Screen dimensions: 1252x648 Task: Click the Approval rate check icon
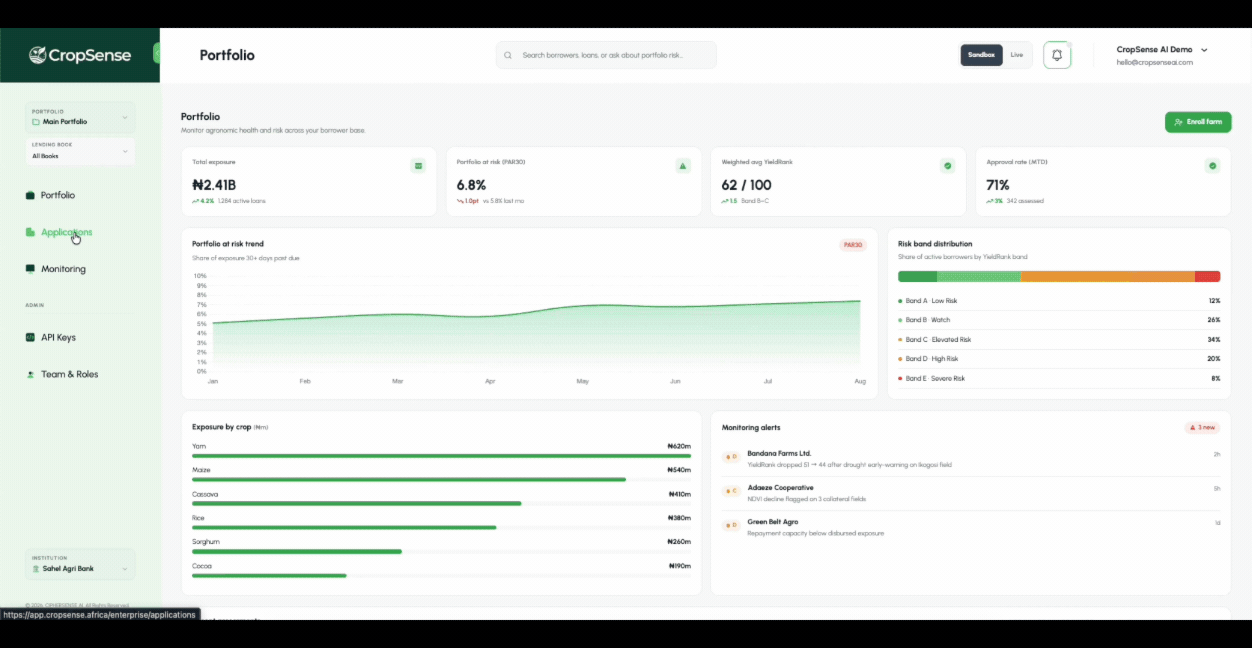click(x=1212, y=165)
